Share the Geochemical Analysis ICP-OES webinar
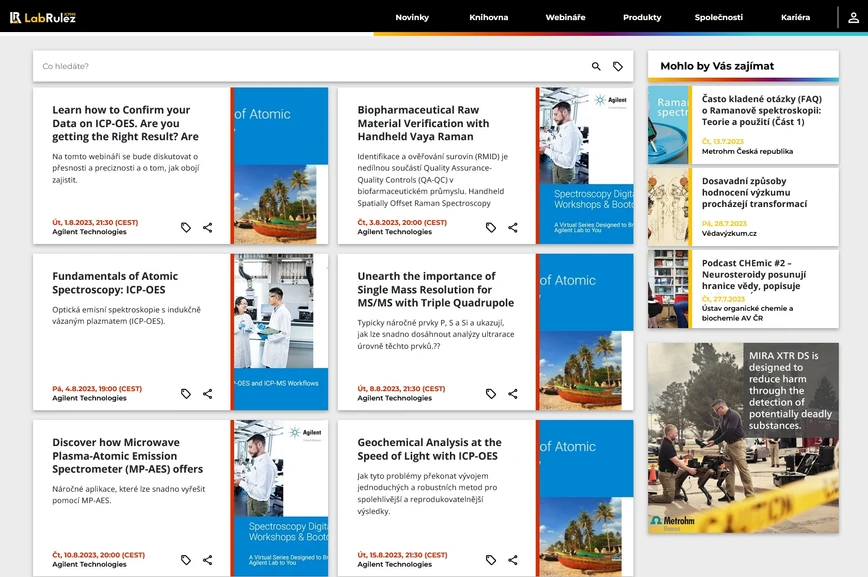The width and height of the screenshot is (868, 577). pyautogui.click(x=513, y=560)
